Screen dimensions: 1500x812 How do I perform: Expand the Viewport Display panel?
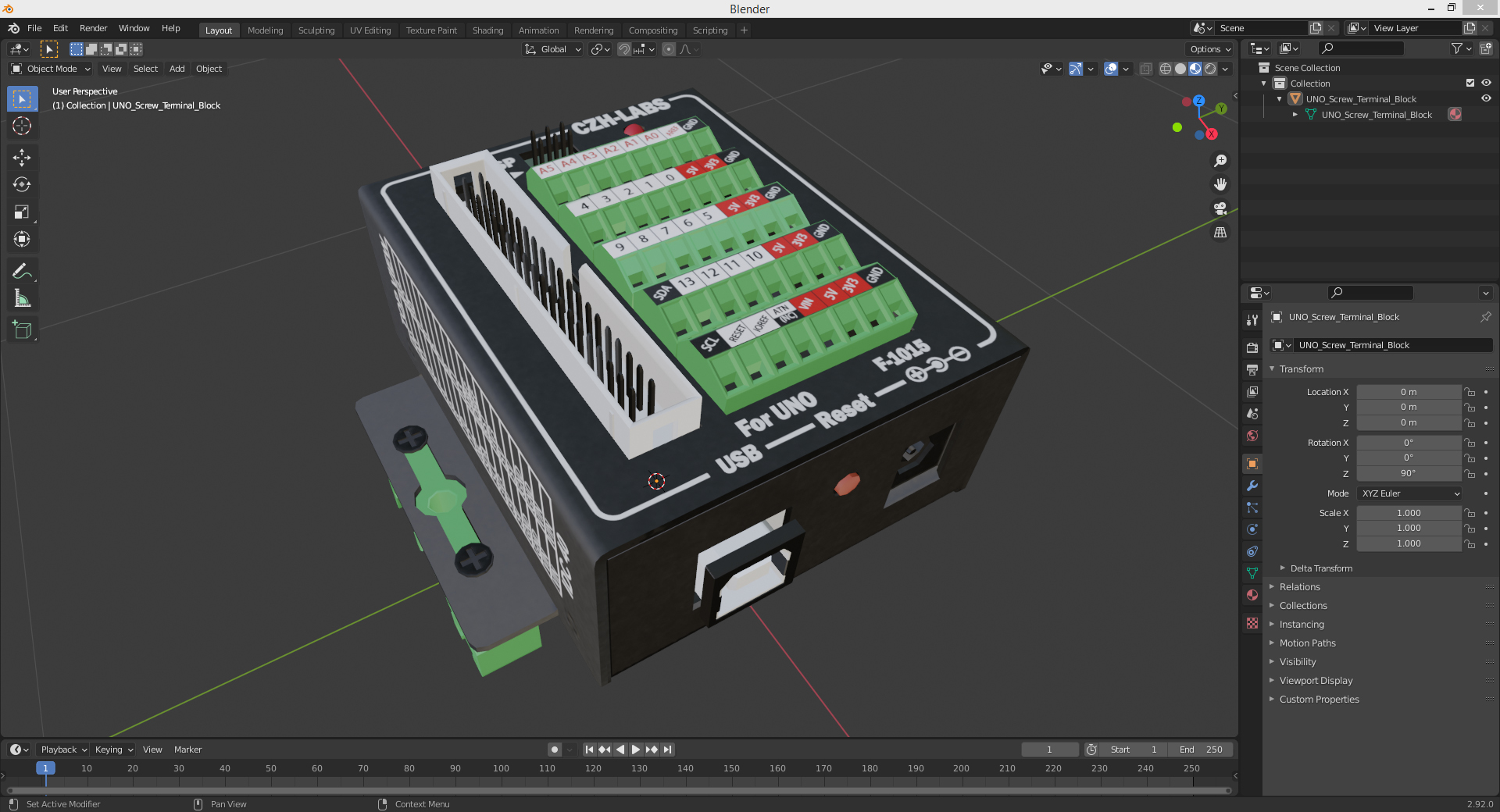pos(1316,681)
